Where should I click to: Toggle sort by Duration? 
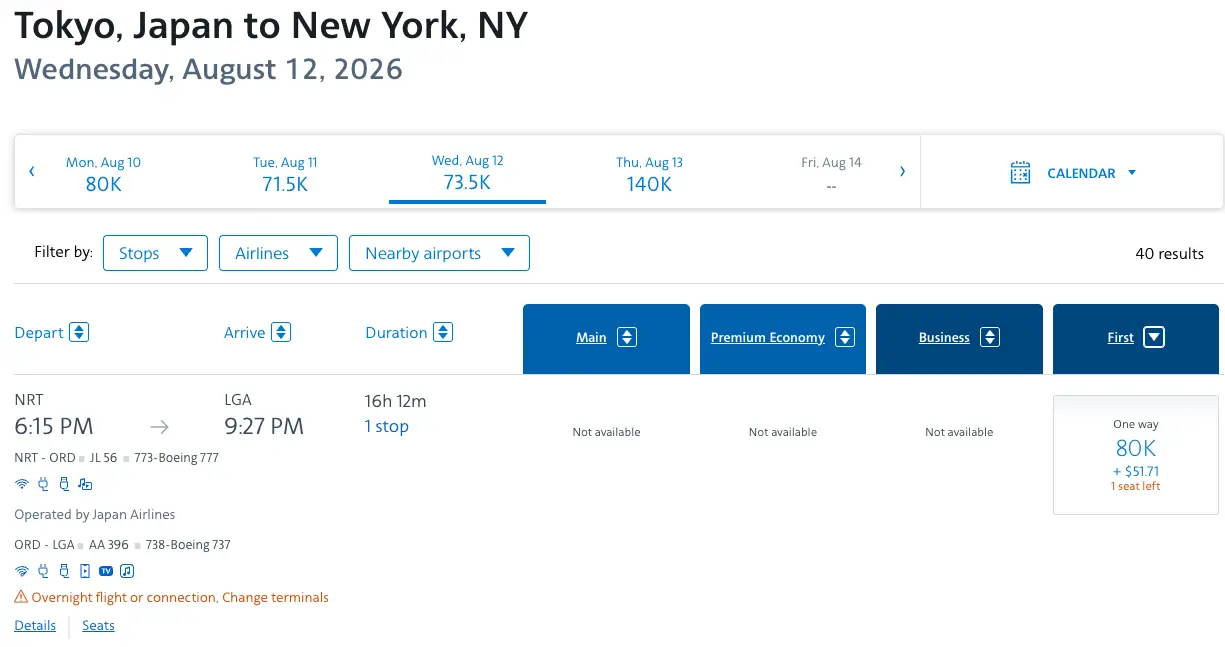(x=443, y=332)
